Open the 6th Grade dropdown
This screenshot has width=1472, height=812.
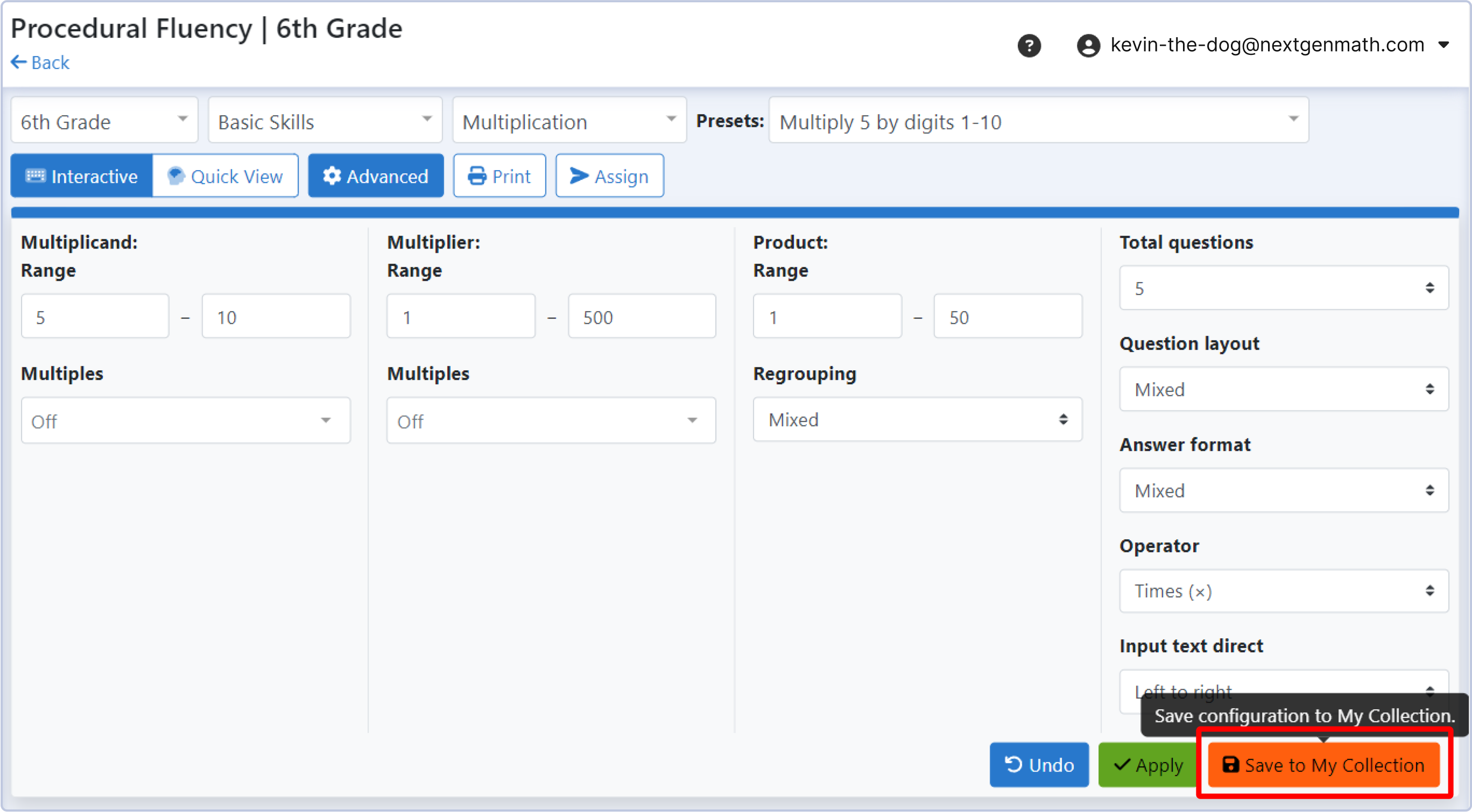click(104, 121)
